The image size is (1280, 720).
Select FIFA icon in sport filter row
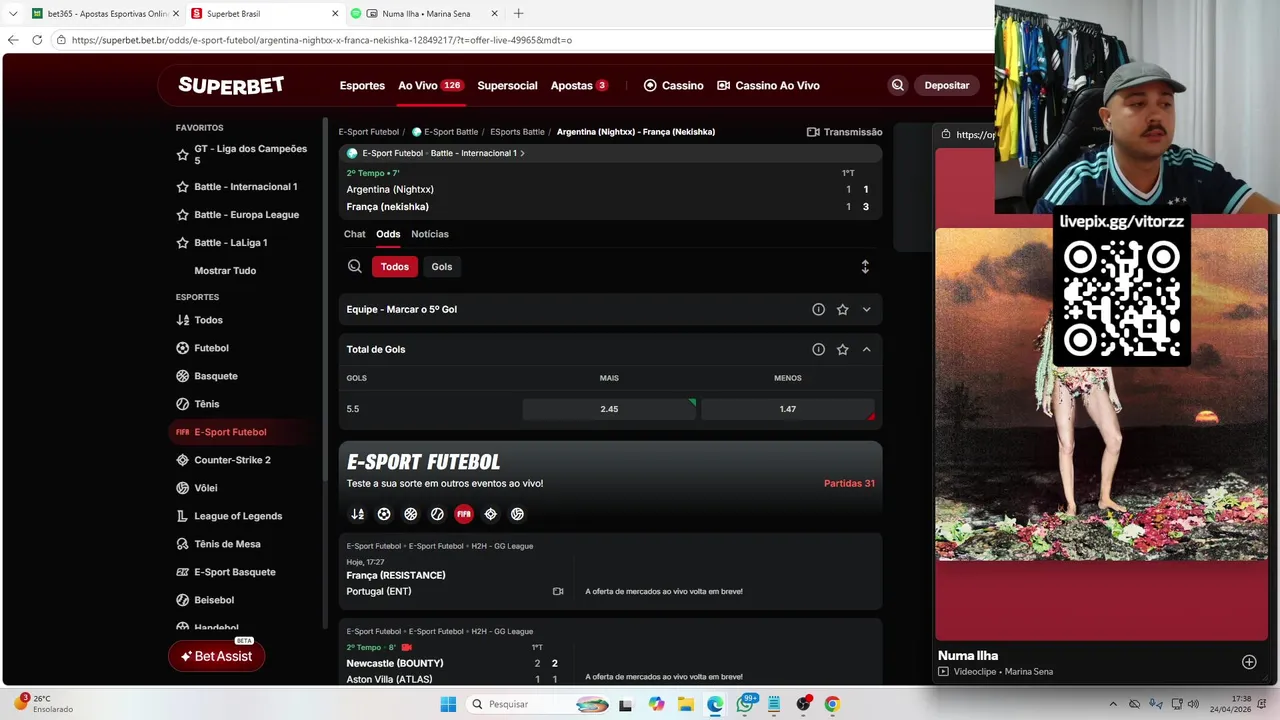coord(464,514)
